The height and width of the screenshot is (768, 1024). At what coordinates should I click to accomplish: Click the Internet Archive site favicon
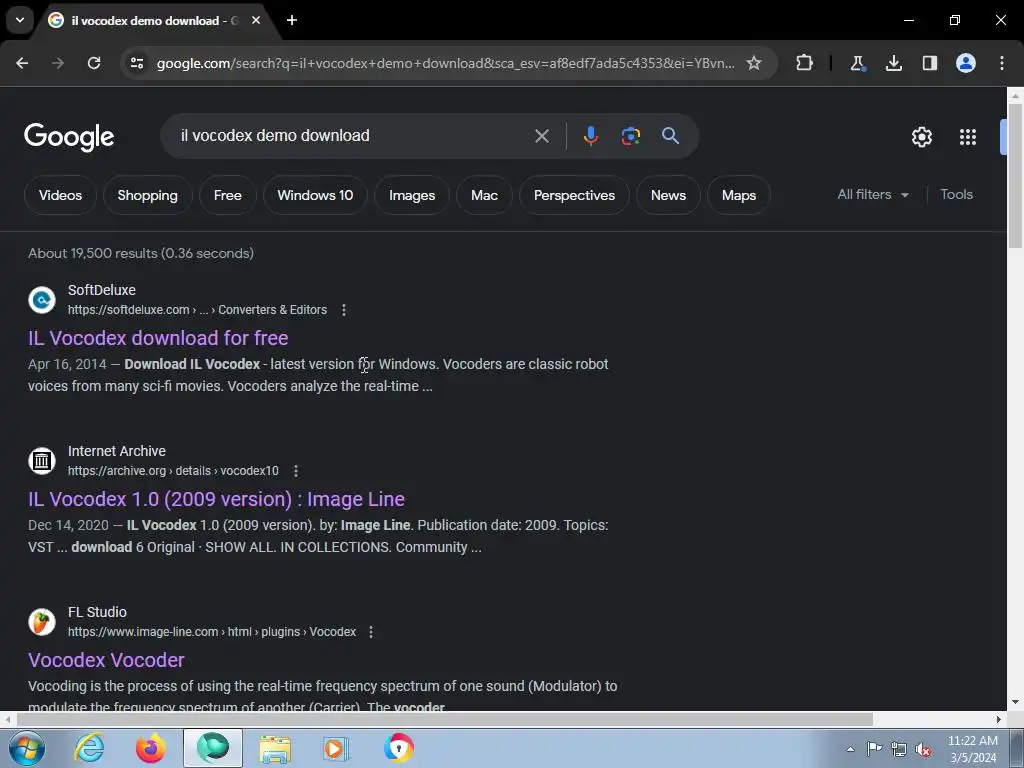pyautogui.click(x=42, y=460)
